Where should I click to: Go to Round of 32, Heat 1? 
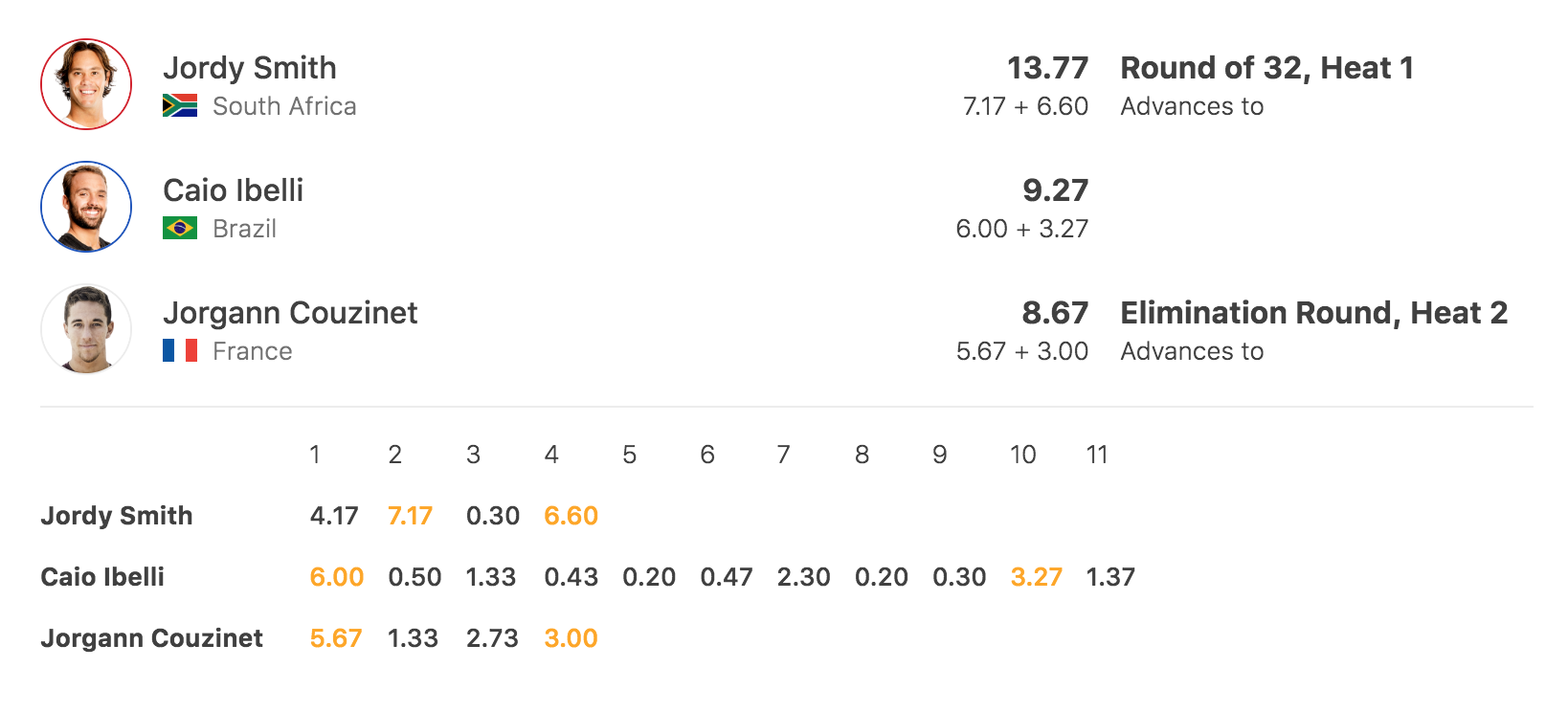[x=1266, y=68]
